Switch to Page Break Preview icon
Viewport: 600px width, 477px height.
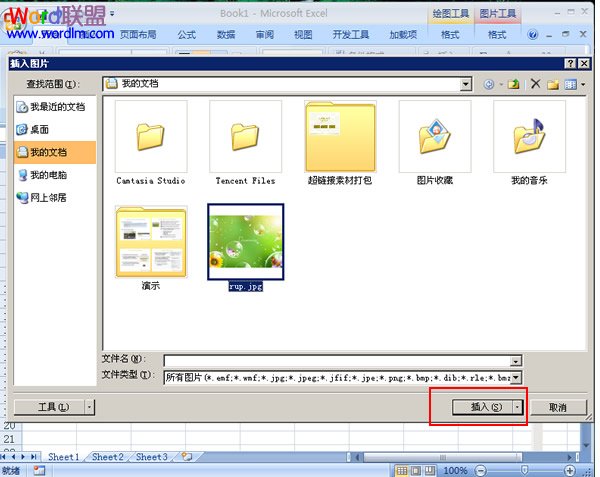430,470
